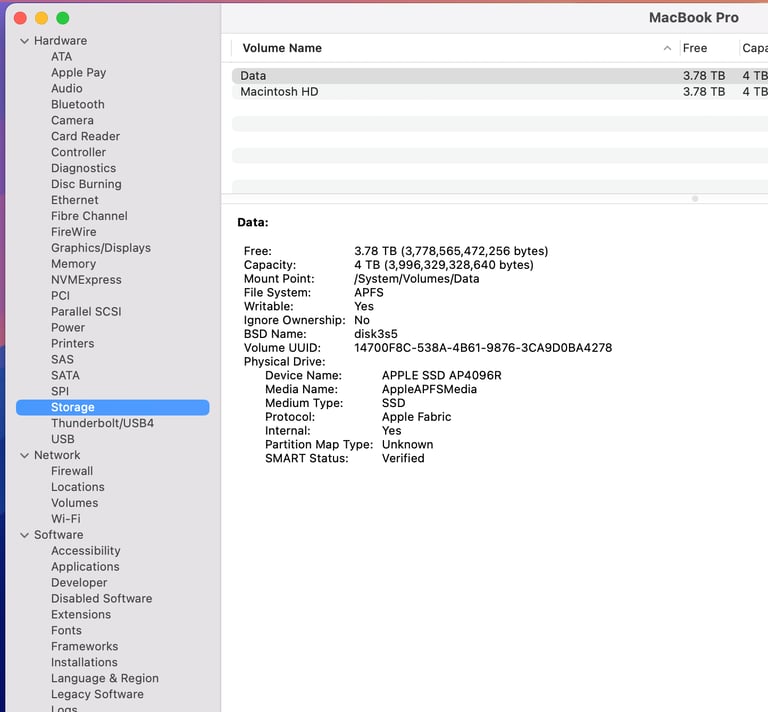Open Volumes under Network
The height and width of the screenshot is (712, 768).
74,503
